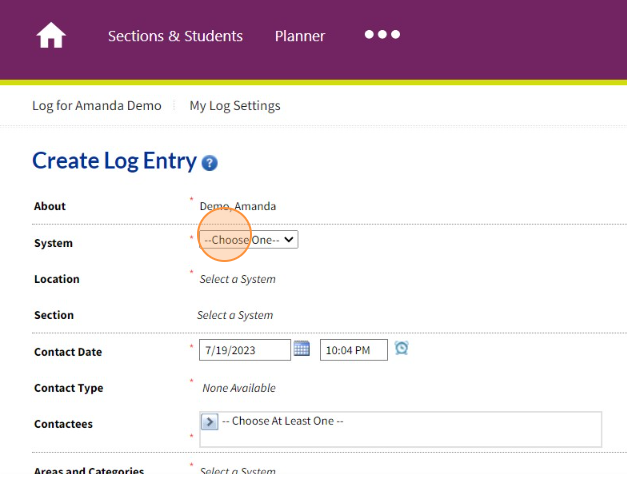This screenshot has height=480, width=627.
Task: Edit the Contact Date 7/19/2023 field
Action: [x=245, y=350]
